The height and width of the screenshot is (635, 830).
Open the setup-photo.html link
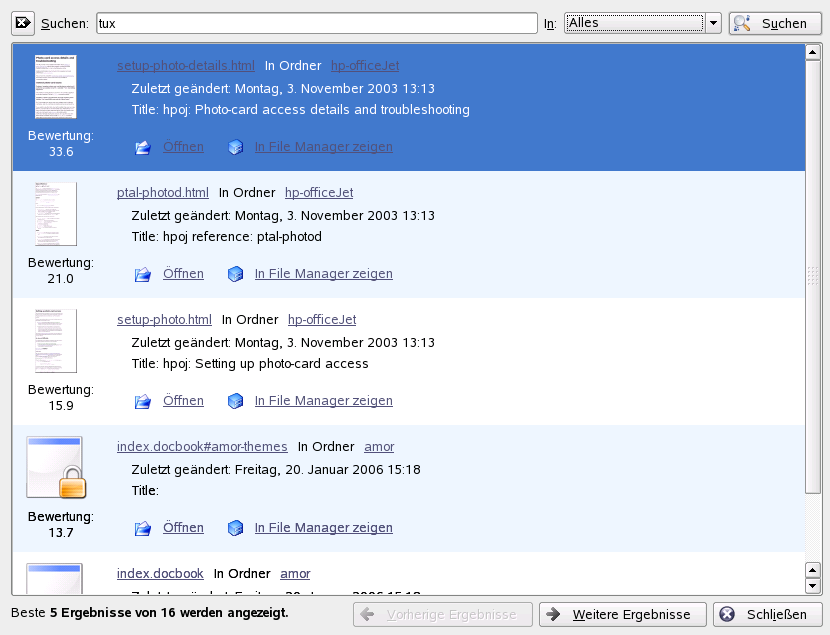164,320
